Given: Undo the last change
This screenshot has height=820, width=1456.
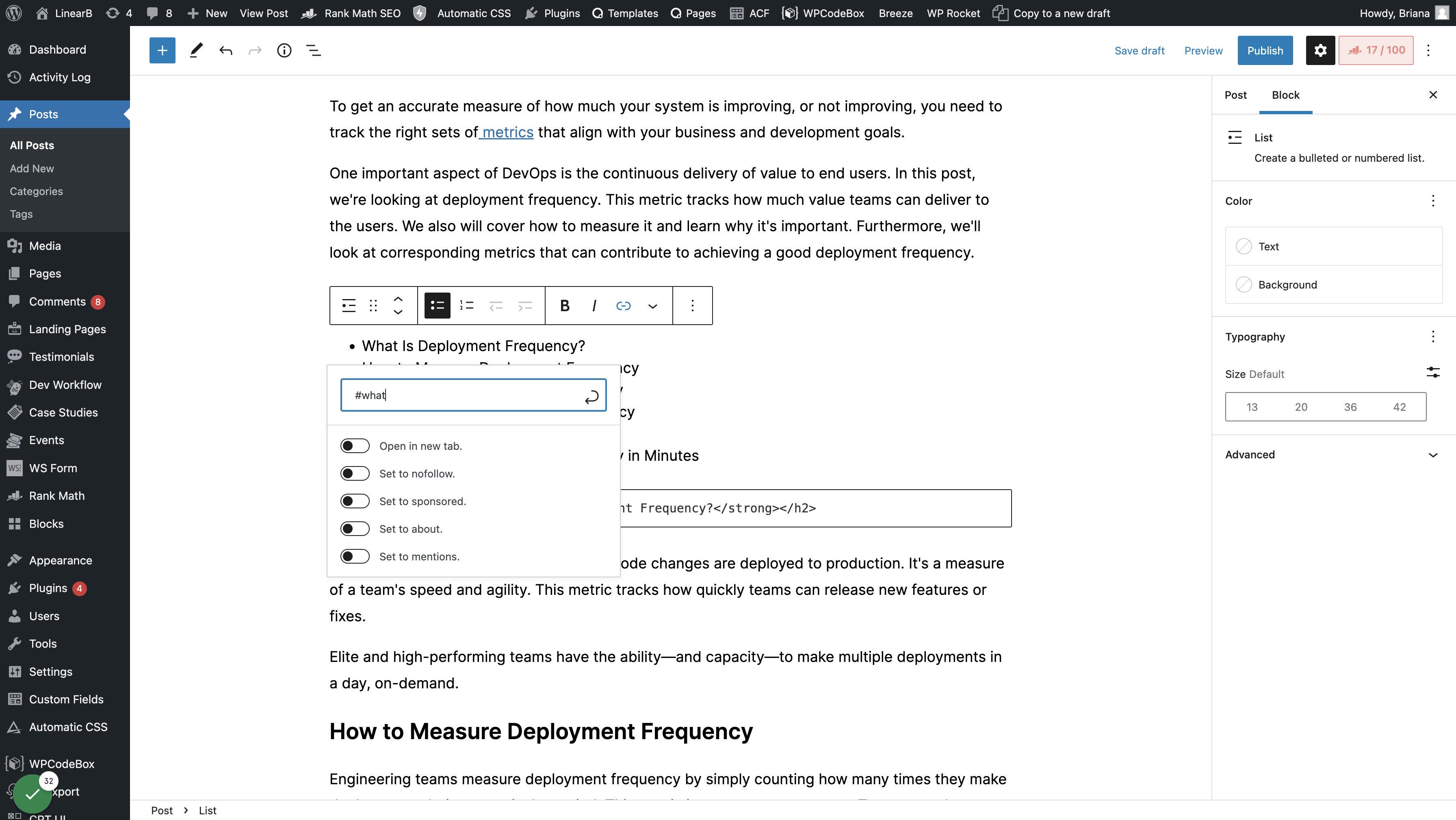Looking at the screenshot, I should click(x=225, y=50).
